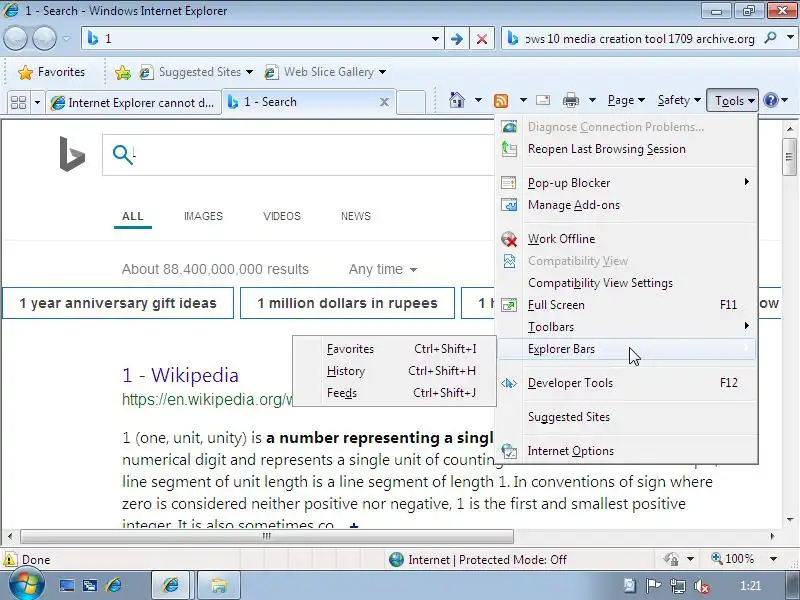Click the muted volume tray icon
Screen dimensions: 800x600
click(703, 586)
